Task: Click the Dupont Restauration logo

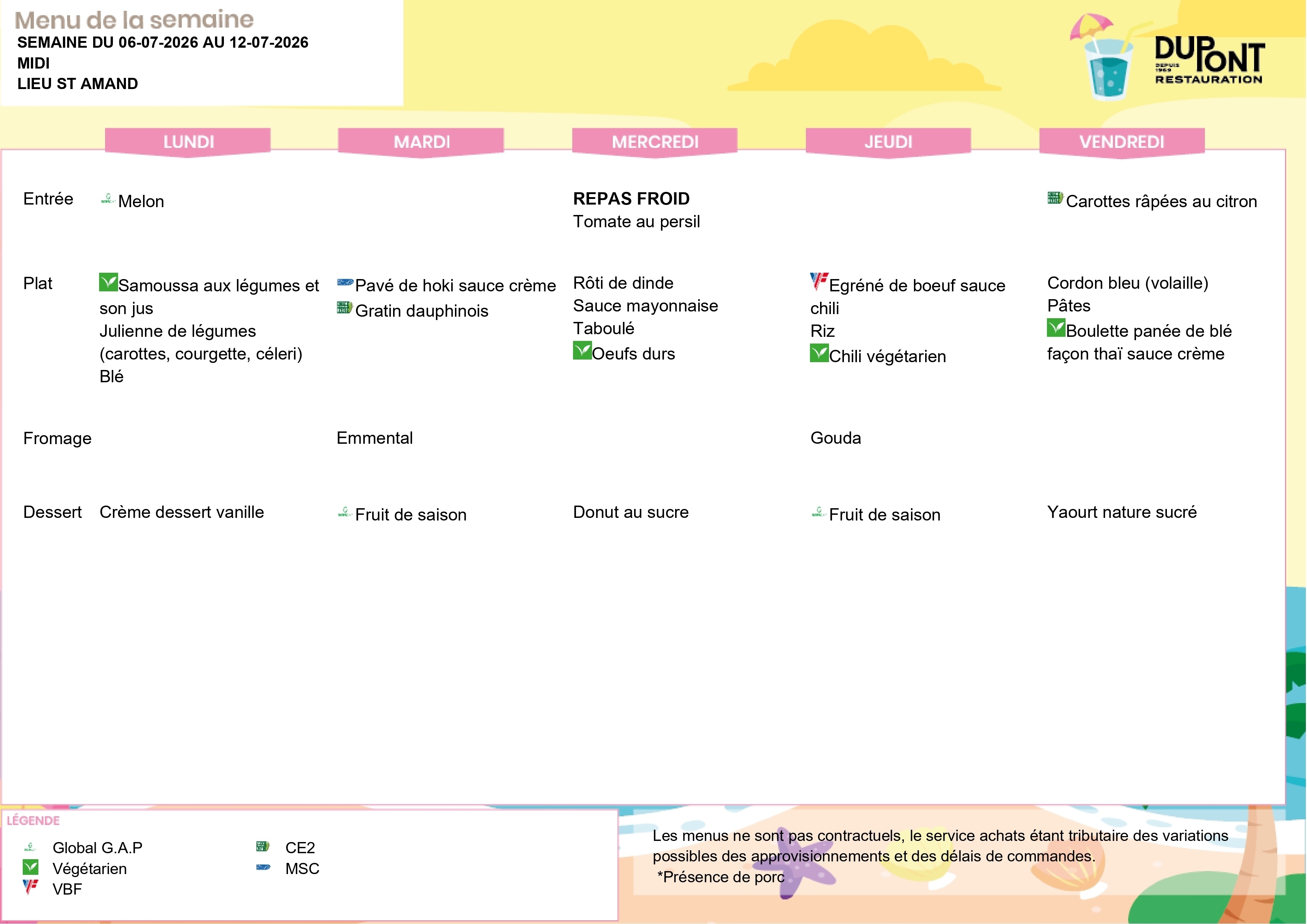Action: [x=1210, y=60]
